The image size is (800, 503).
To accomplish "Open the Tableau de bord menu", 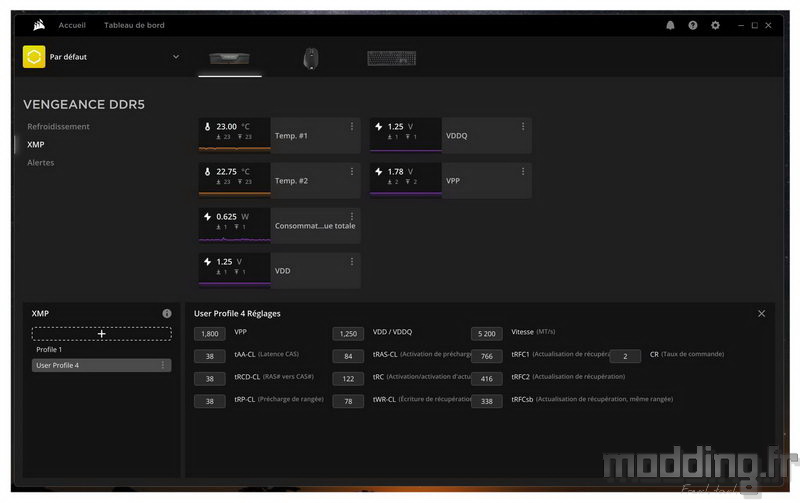I will point(134,25).
